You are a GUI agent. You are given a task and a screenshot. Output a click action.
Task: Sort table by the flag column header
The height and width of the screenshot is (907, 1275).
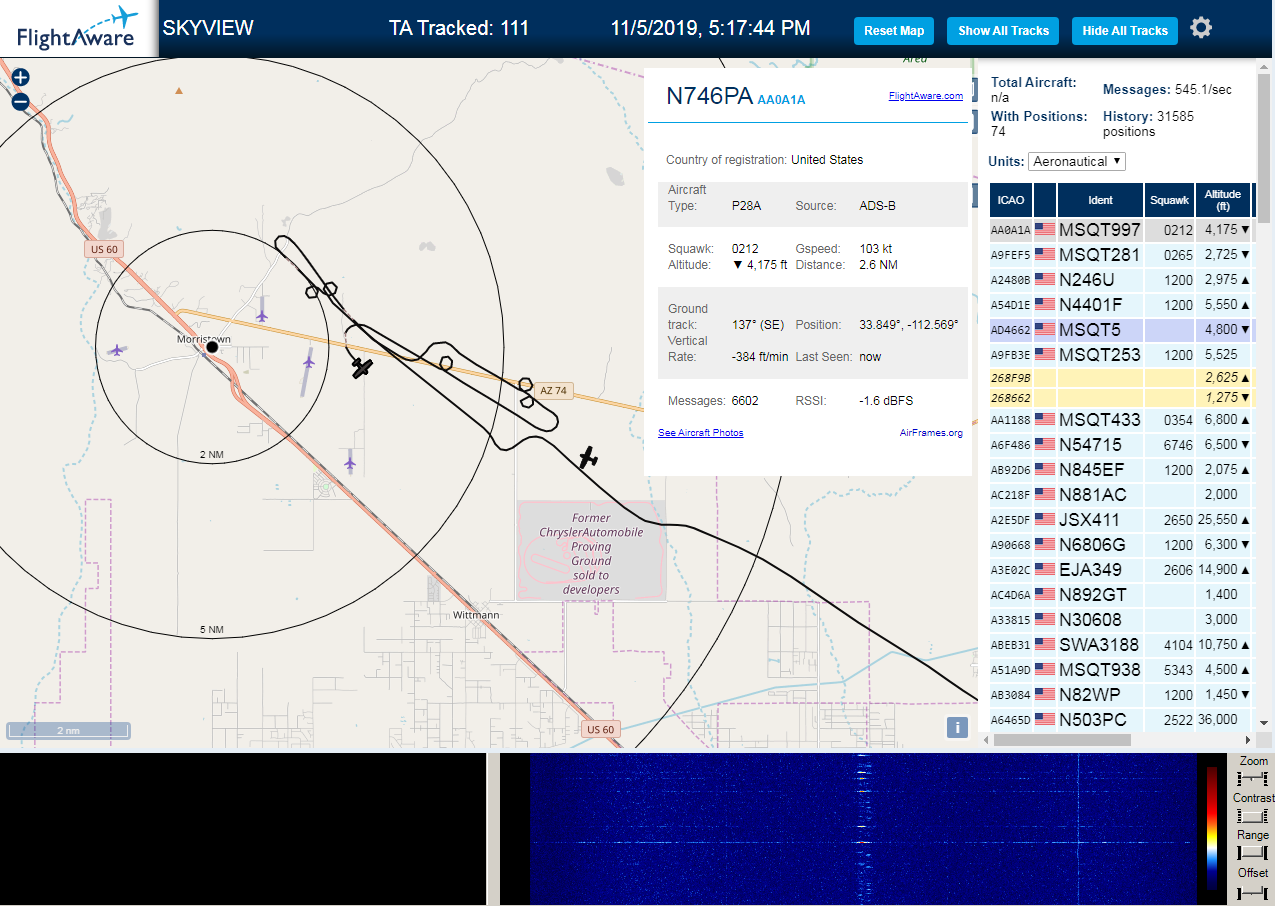tap(1045, 200)
